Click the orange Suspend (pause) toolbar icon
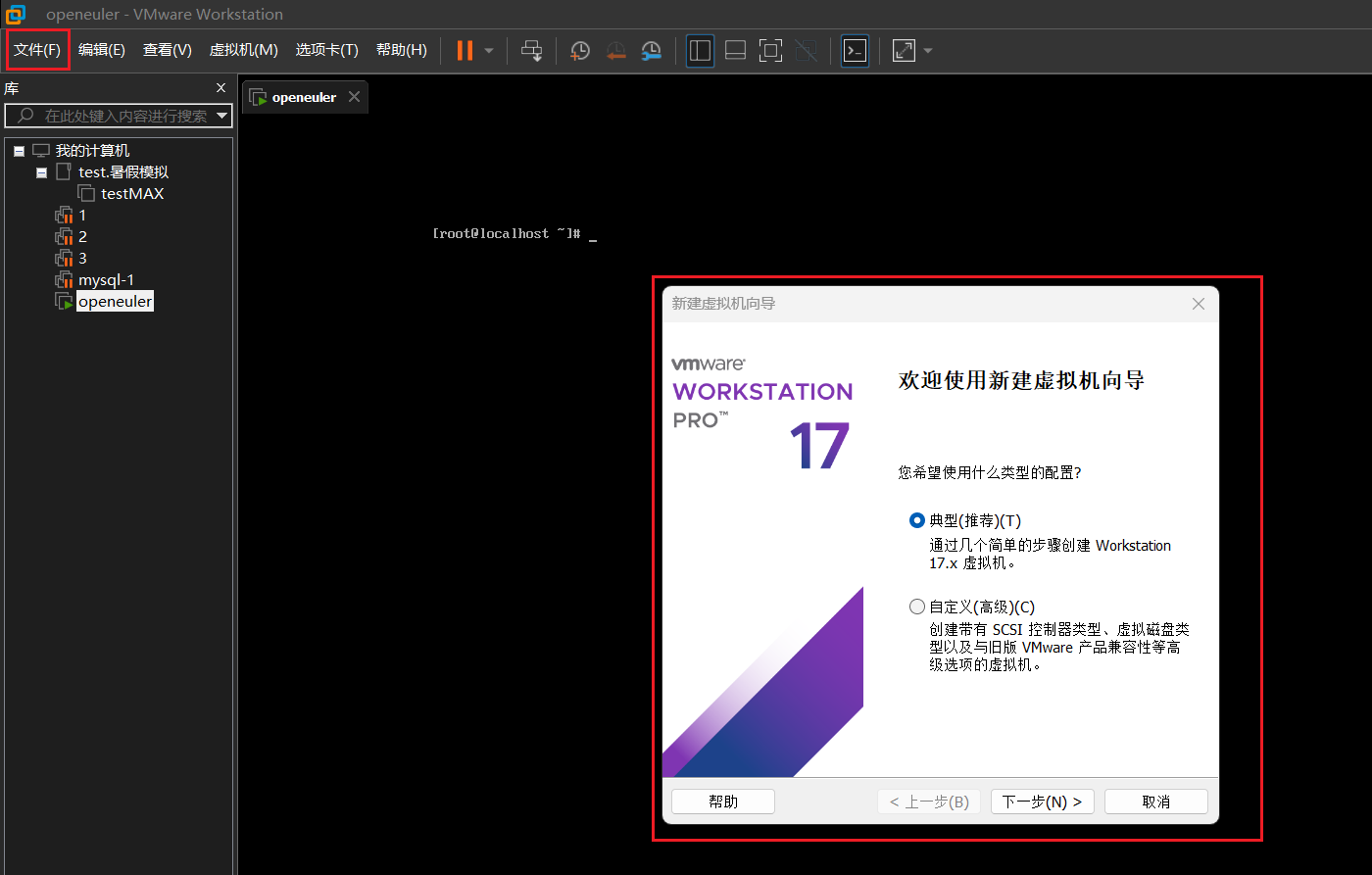The image size is (1372, 875). click(465, 50)
